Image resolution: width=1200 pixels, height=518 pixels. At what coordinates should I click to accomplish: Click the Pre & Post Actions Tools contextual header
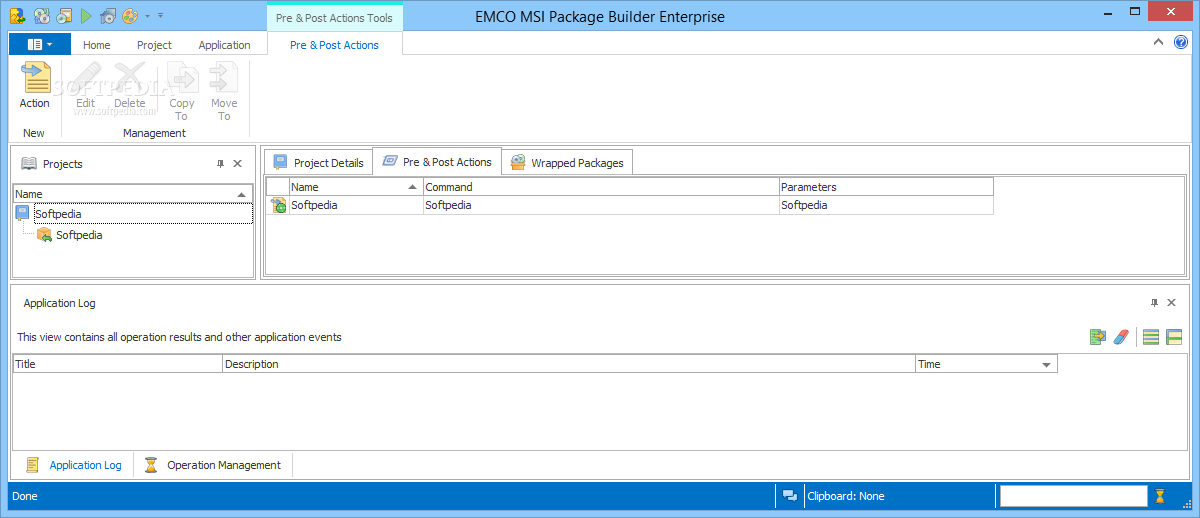tap(334, 18)
